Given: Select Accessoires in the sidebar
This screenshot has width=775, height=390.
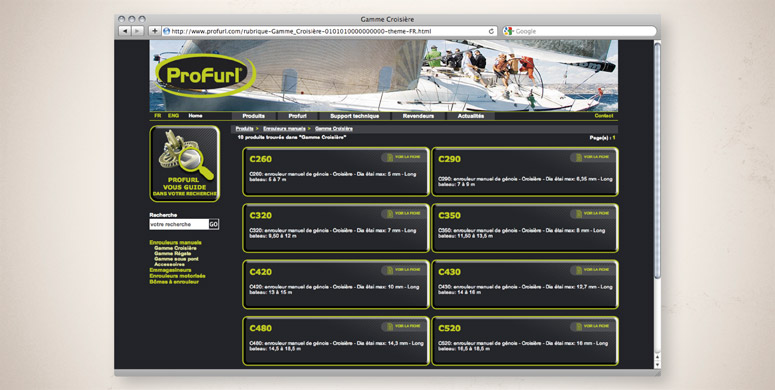Looking at the screenshot, I should [170, 264].
